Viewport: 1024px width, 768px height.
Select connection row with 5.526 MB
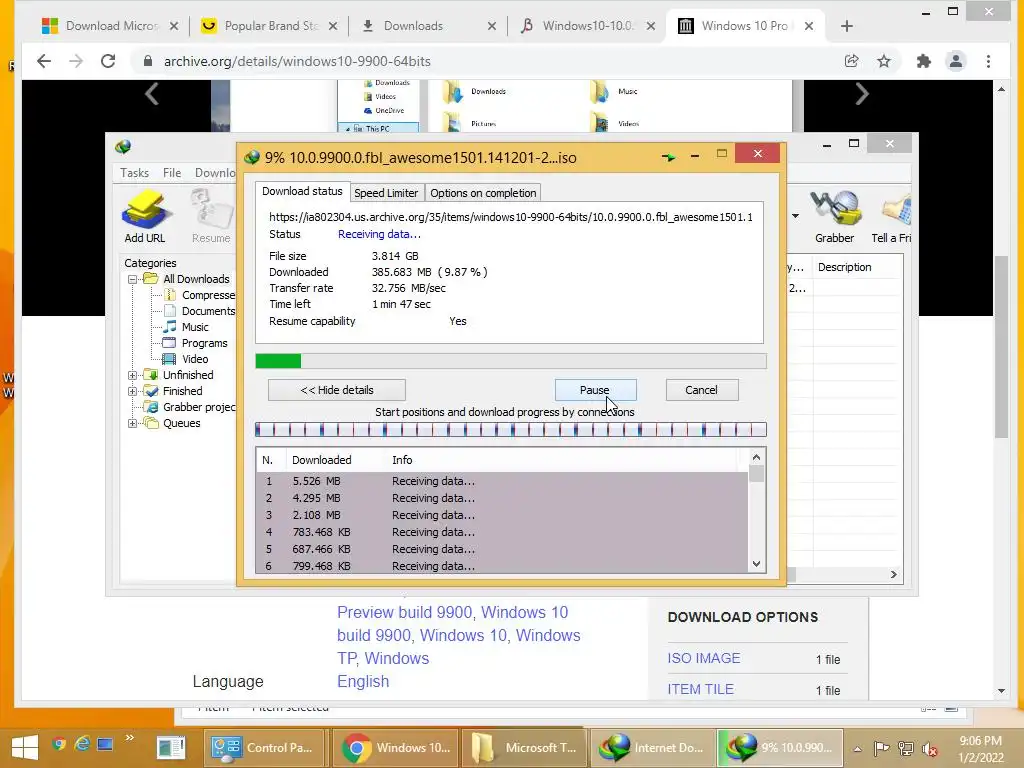(x=502, y=481)
